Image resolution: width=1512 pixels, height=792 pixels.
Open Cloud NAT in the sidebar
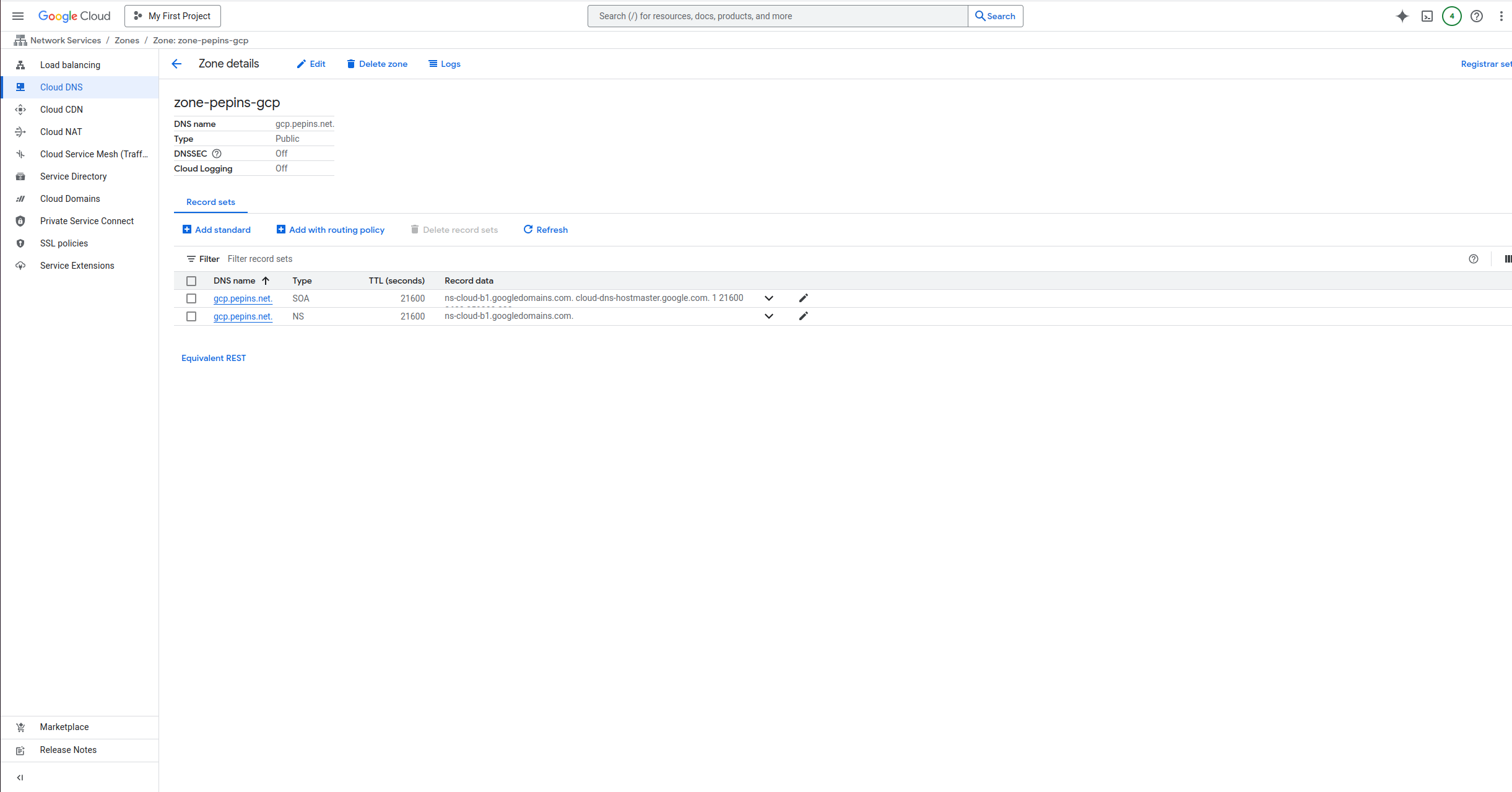tap(61, 131)
